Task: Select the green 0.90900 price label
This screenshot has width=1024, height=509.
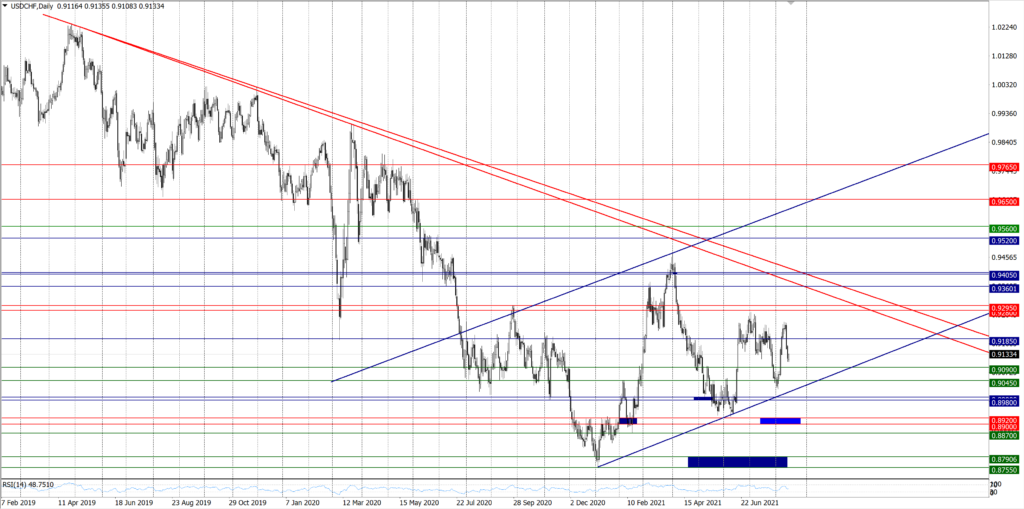Action: [x=1004, y=369]
